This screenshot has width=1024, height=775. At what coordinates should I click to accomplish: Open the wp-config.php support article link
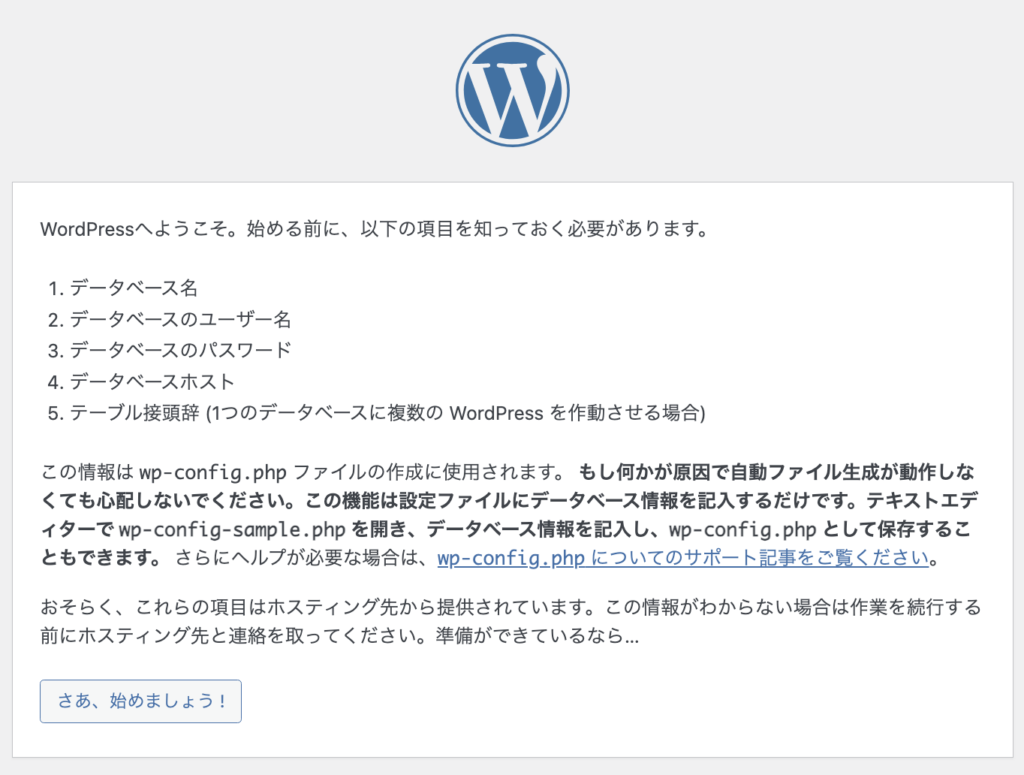pos(683,558)
